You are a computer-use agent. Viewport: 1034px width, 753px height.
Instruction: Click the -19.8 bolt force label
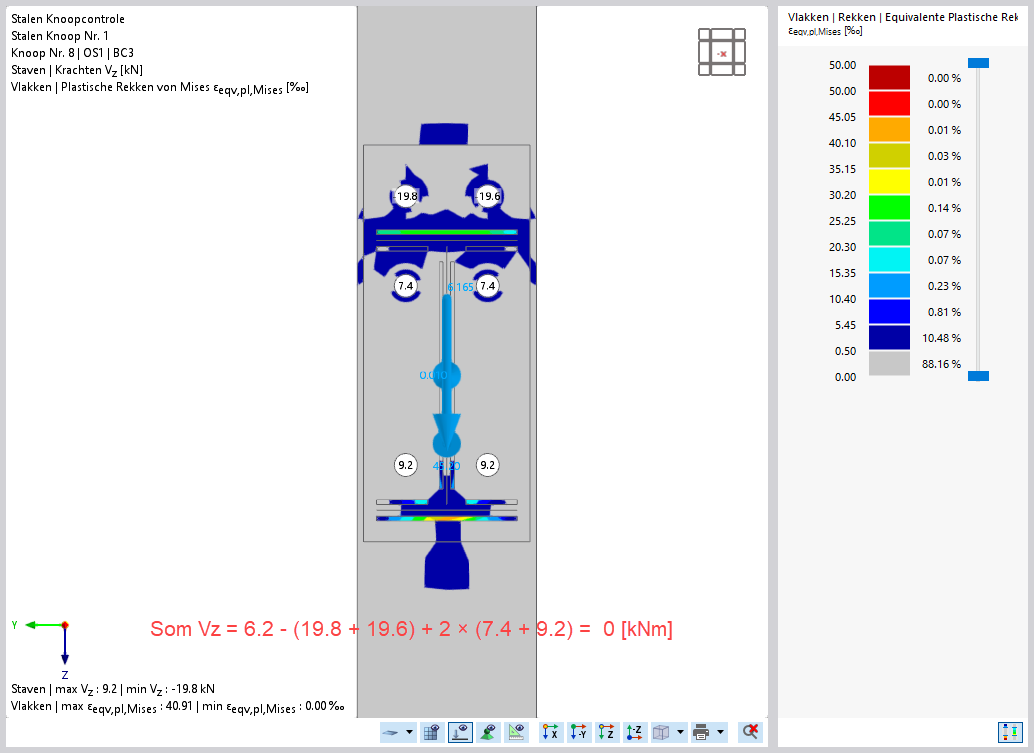(x=406, y=196)
